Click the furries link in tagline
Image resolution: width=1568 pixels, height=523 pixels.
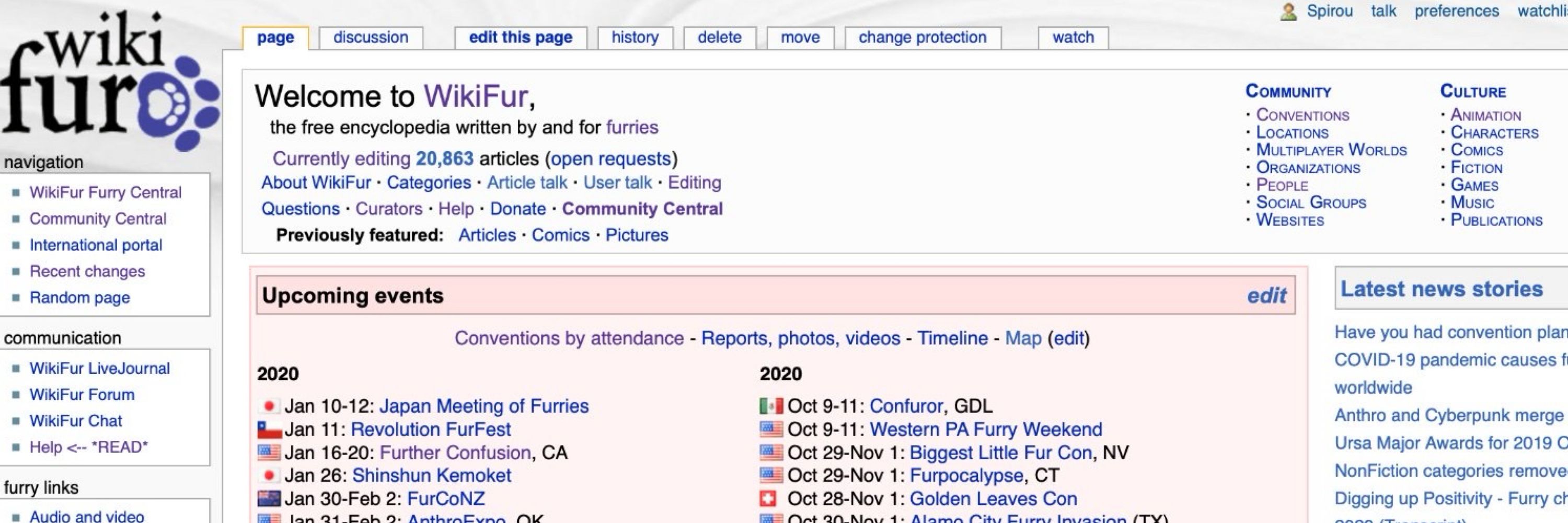click(x=632, y=127)
